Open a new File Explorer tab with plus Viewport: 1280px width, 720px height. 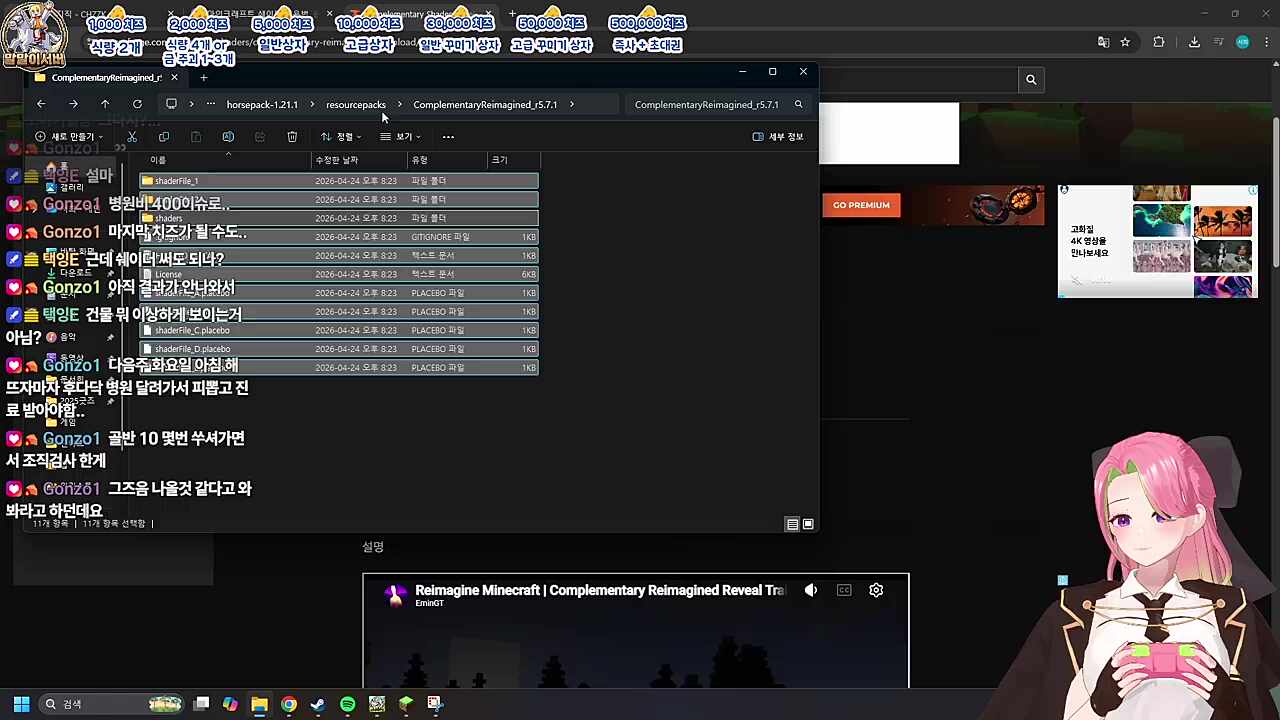click(203, 77)
